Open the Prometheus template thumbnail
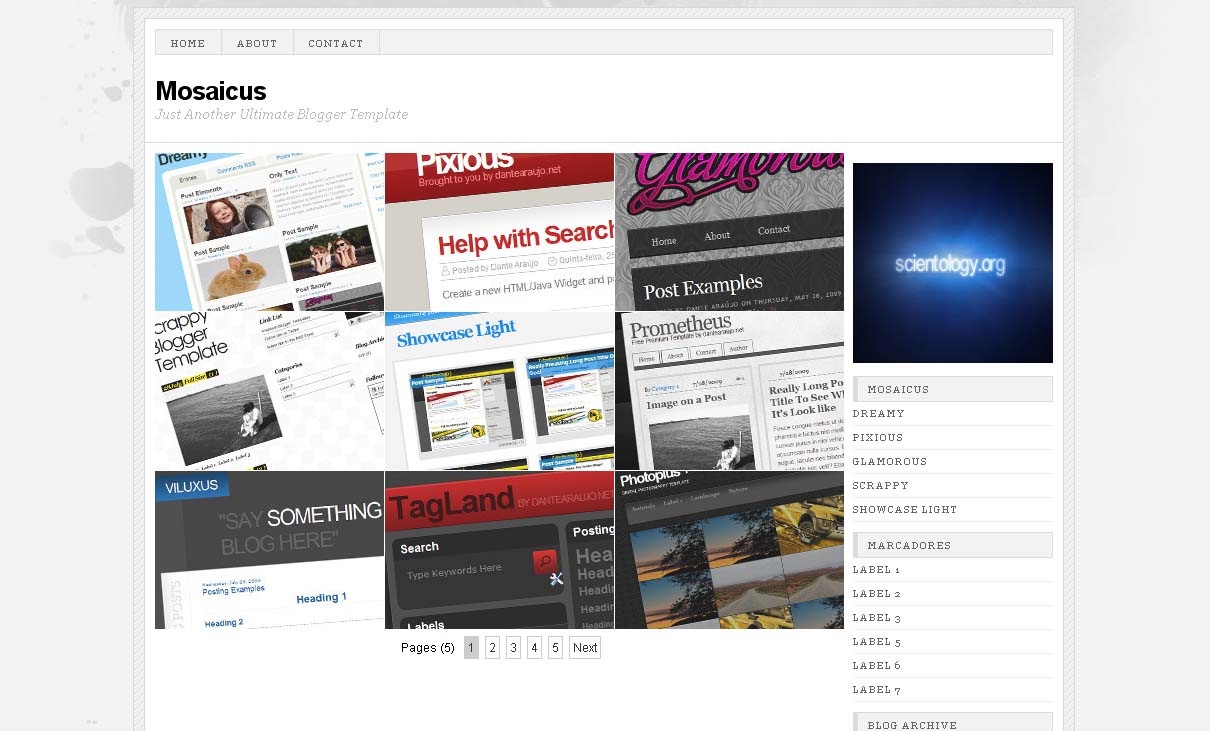Viewport: 1210px width, 731px height. tap(729, 391)
